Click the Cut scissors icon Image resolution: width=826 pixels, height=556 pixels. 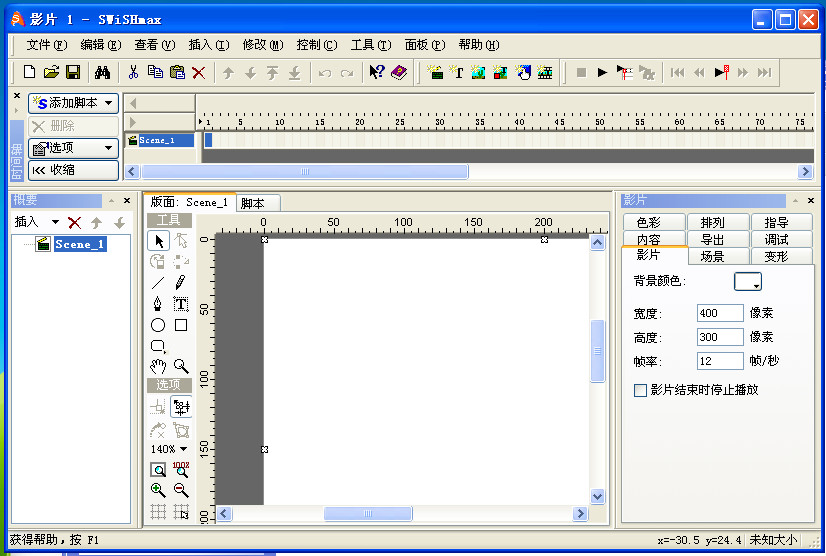[x=132, y=72]
